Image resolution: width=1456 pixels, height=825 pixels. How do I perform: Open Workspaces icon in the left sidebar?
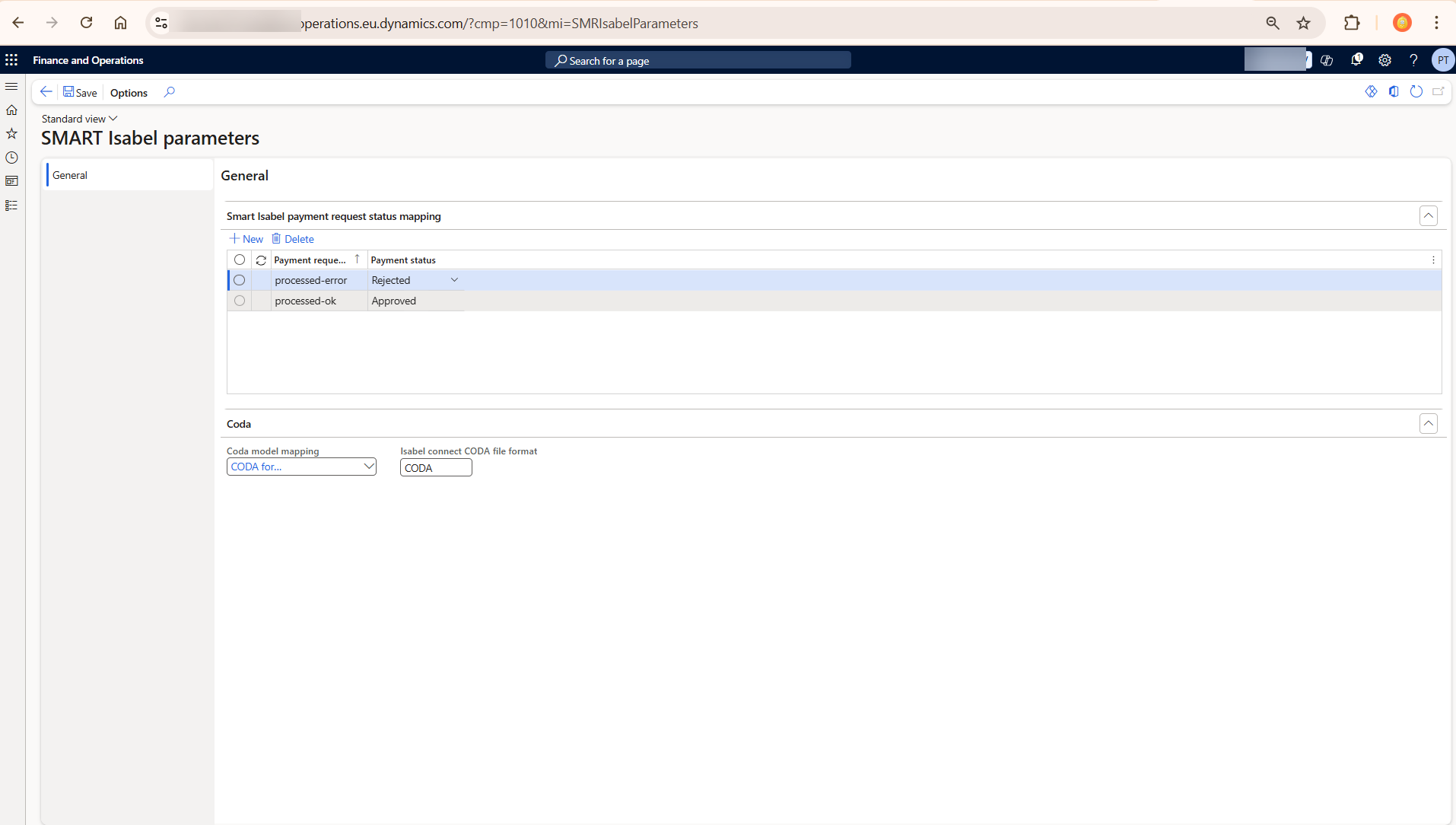click(x=11, y=181)
